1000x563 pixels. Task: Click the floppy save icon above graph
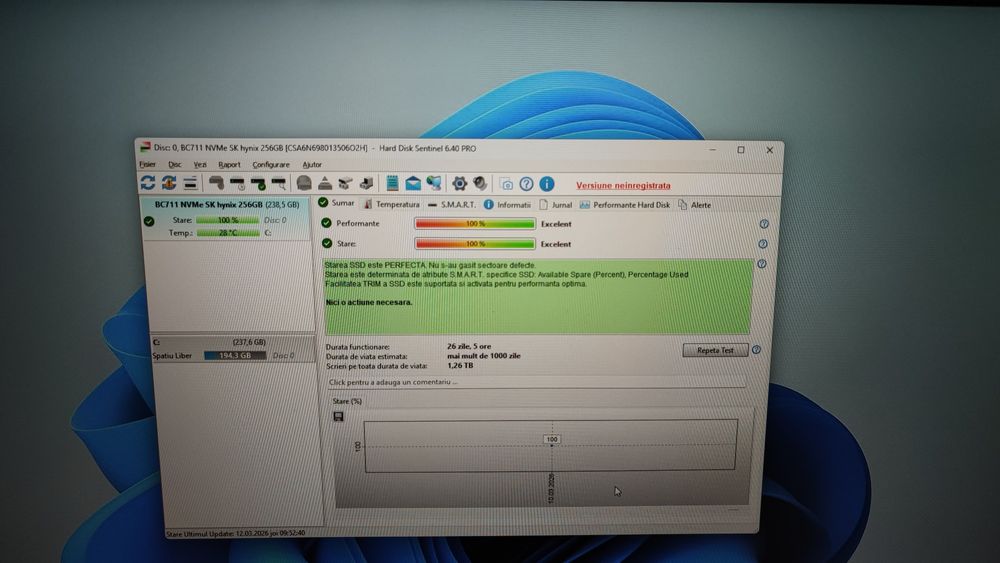click(x=339, y=416)
